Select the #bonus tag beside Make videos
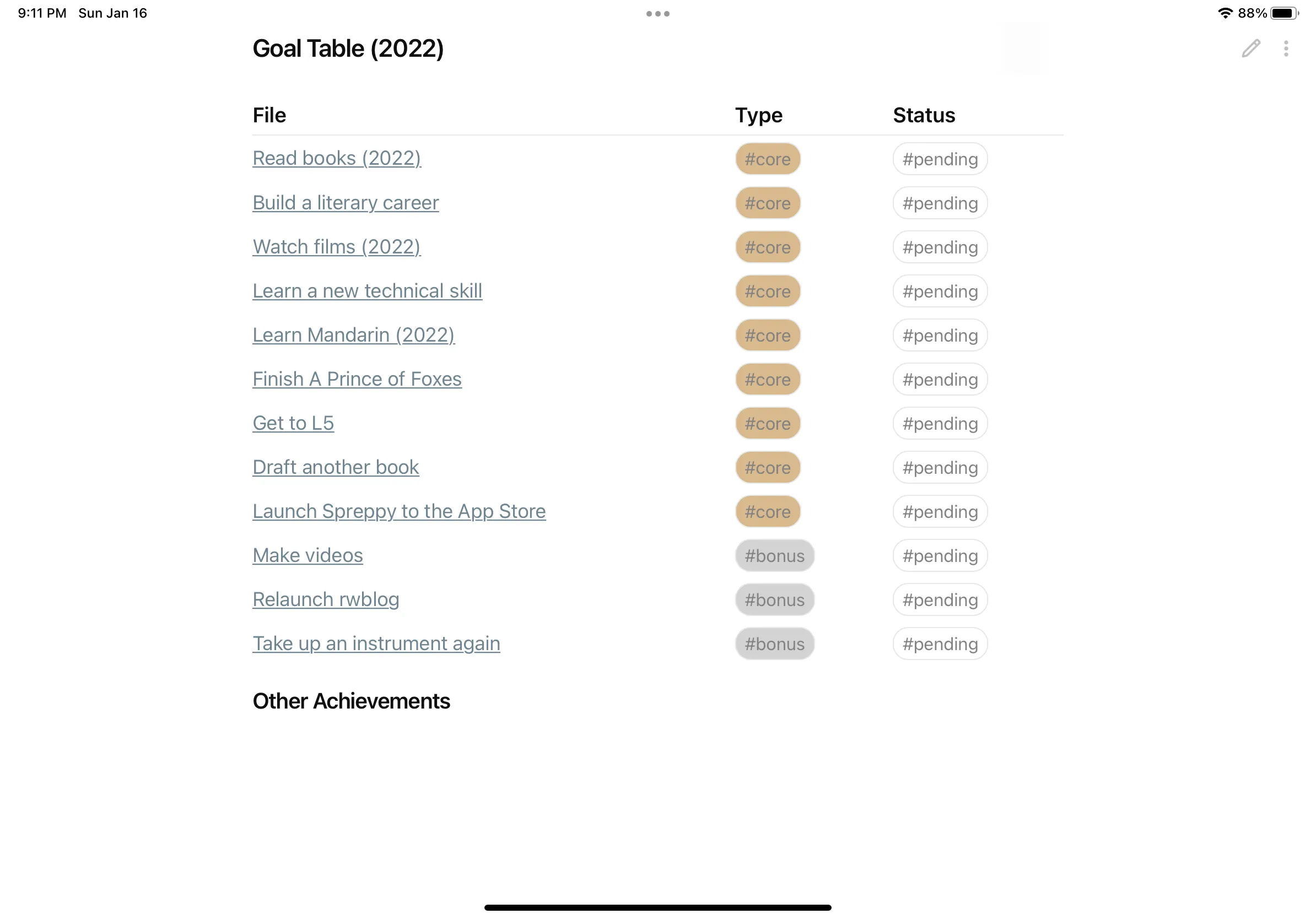This screenshot has height=919, width=1316. (x=774, y=555)
